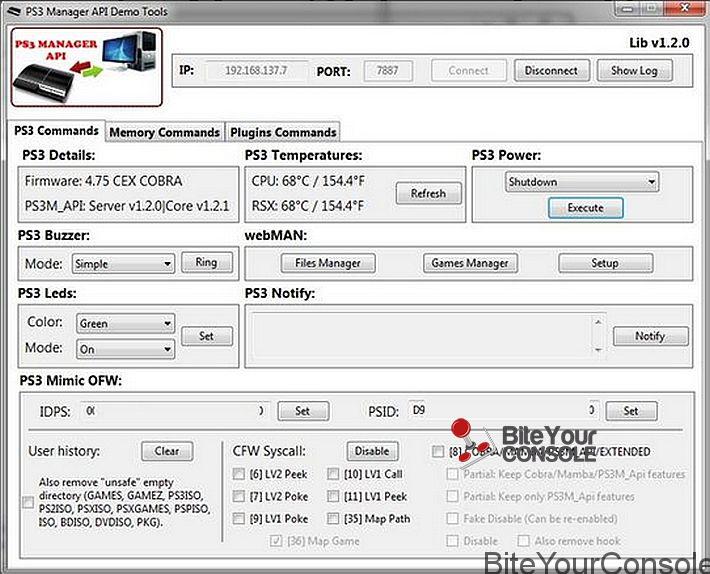Screen dimensions: 710x574
Task: Click the PS3M_API Server v1.2.0 text
Action: click(127, 206)
